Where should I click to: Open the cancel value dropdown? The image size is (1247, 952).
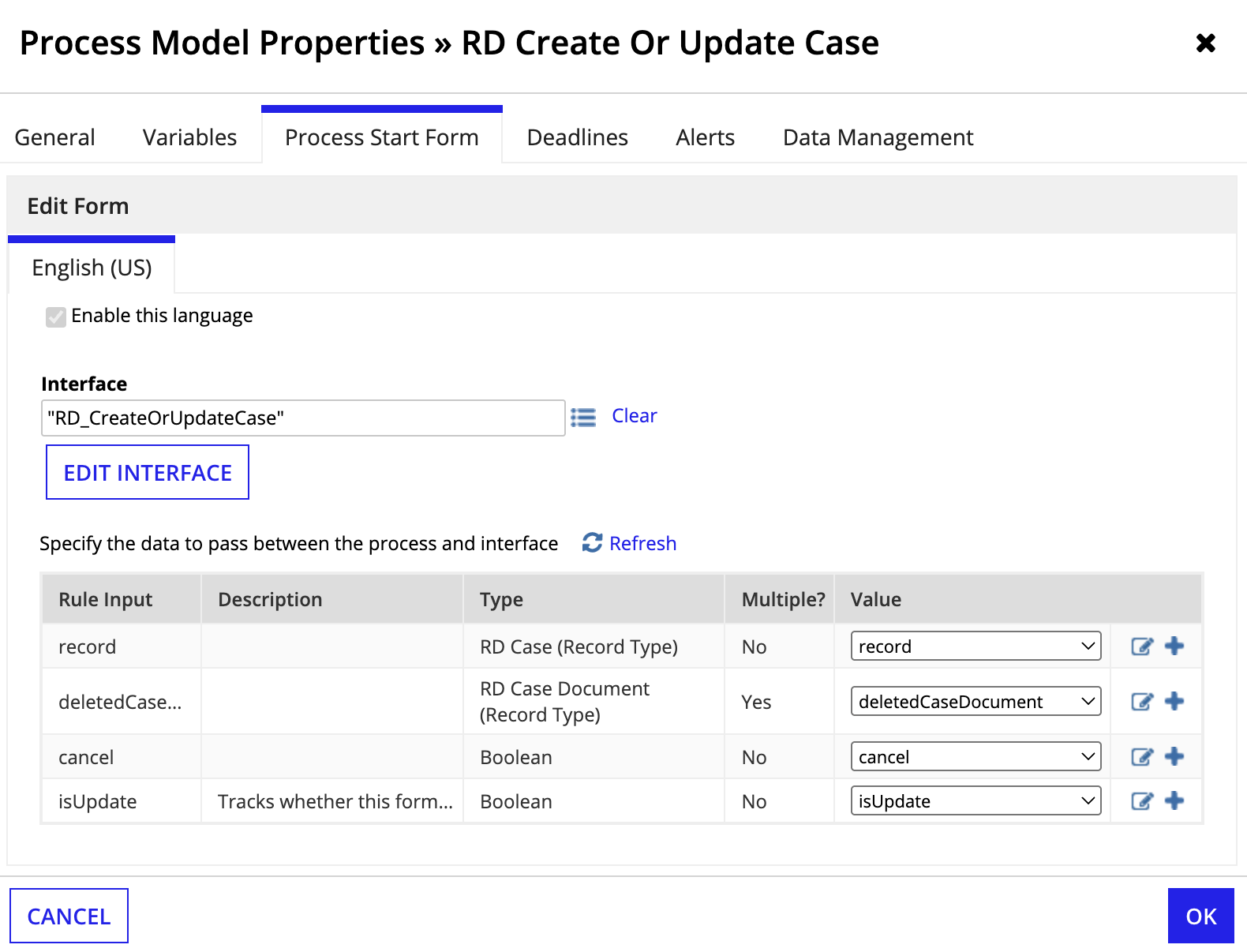976,757
